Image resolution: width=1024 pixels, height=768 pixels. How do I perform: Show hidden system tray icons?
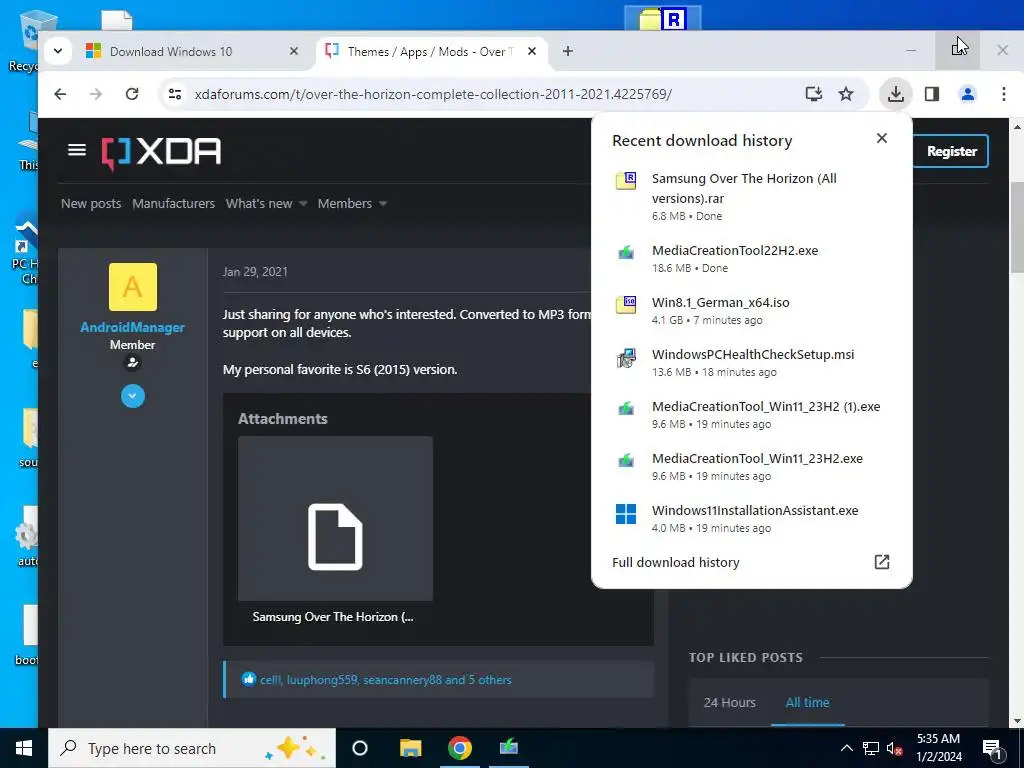[x=846, y=748]
